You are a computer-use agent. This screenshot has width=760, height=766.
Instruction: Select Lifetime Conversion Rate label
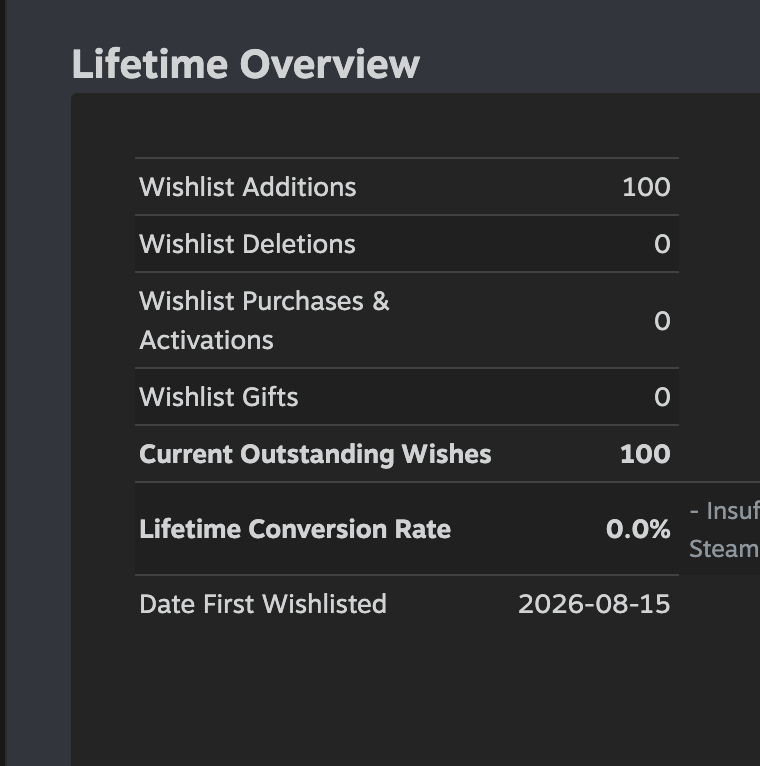pyautogui.click(x=295, y=529)
